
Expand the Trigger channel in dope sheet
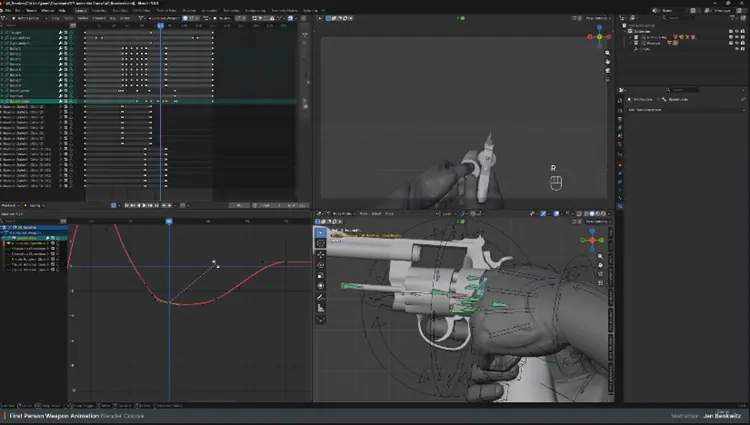tap(2, 33)
